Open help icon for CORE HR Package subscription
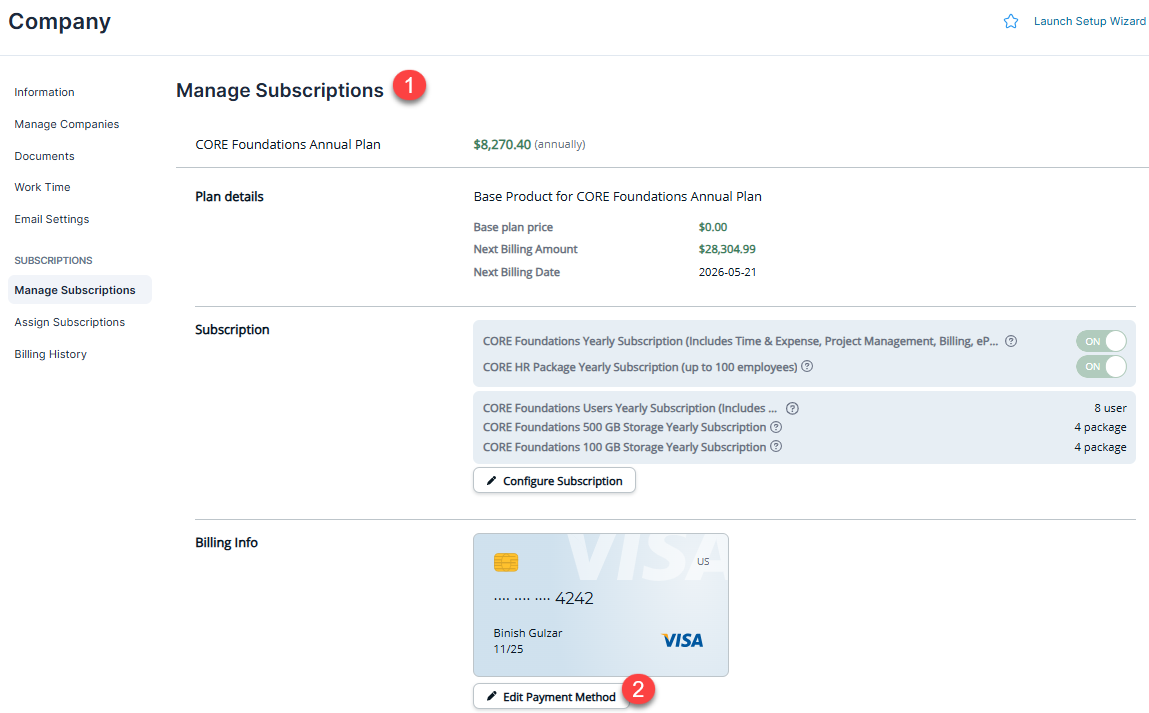This screenshot has width=1149, height=713. (x=807, y=366)
